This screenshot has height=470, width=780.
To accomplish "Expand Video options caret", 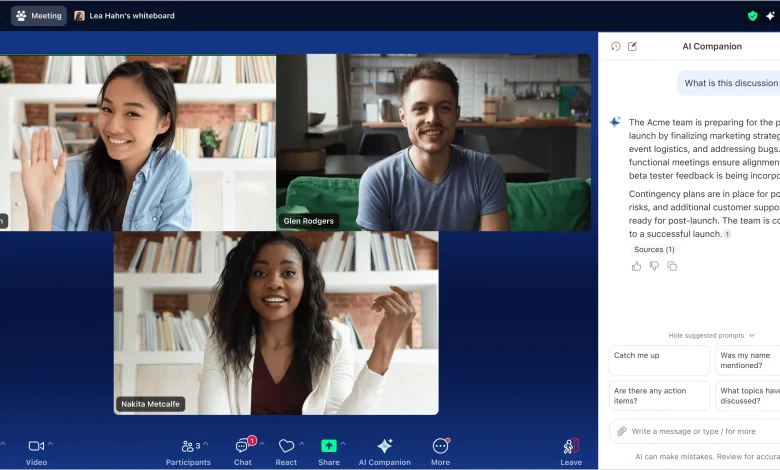I will pos(50,444).
